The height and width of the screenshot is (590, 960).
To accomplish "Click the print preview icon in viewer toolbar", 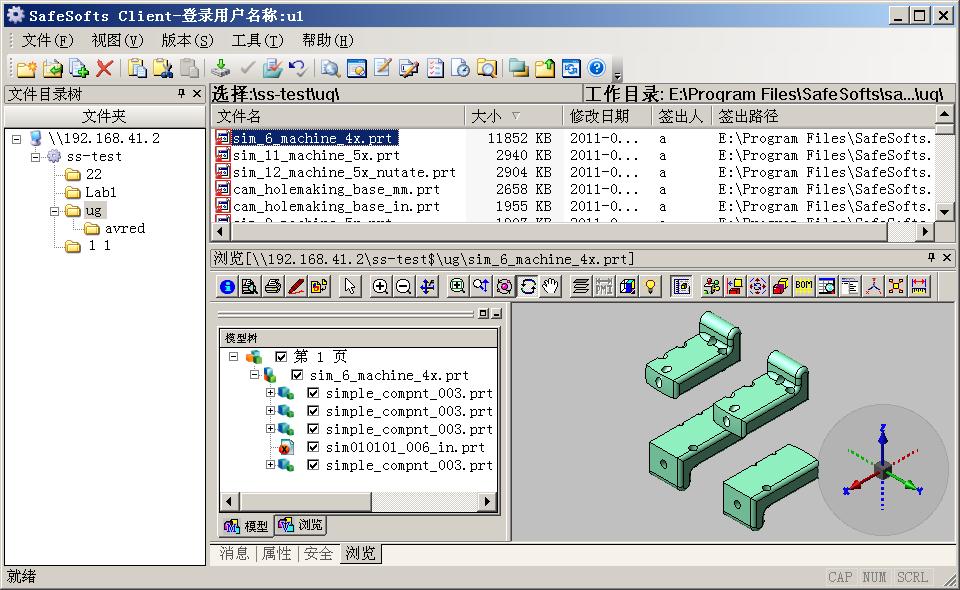I will point(250,286).
